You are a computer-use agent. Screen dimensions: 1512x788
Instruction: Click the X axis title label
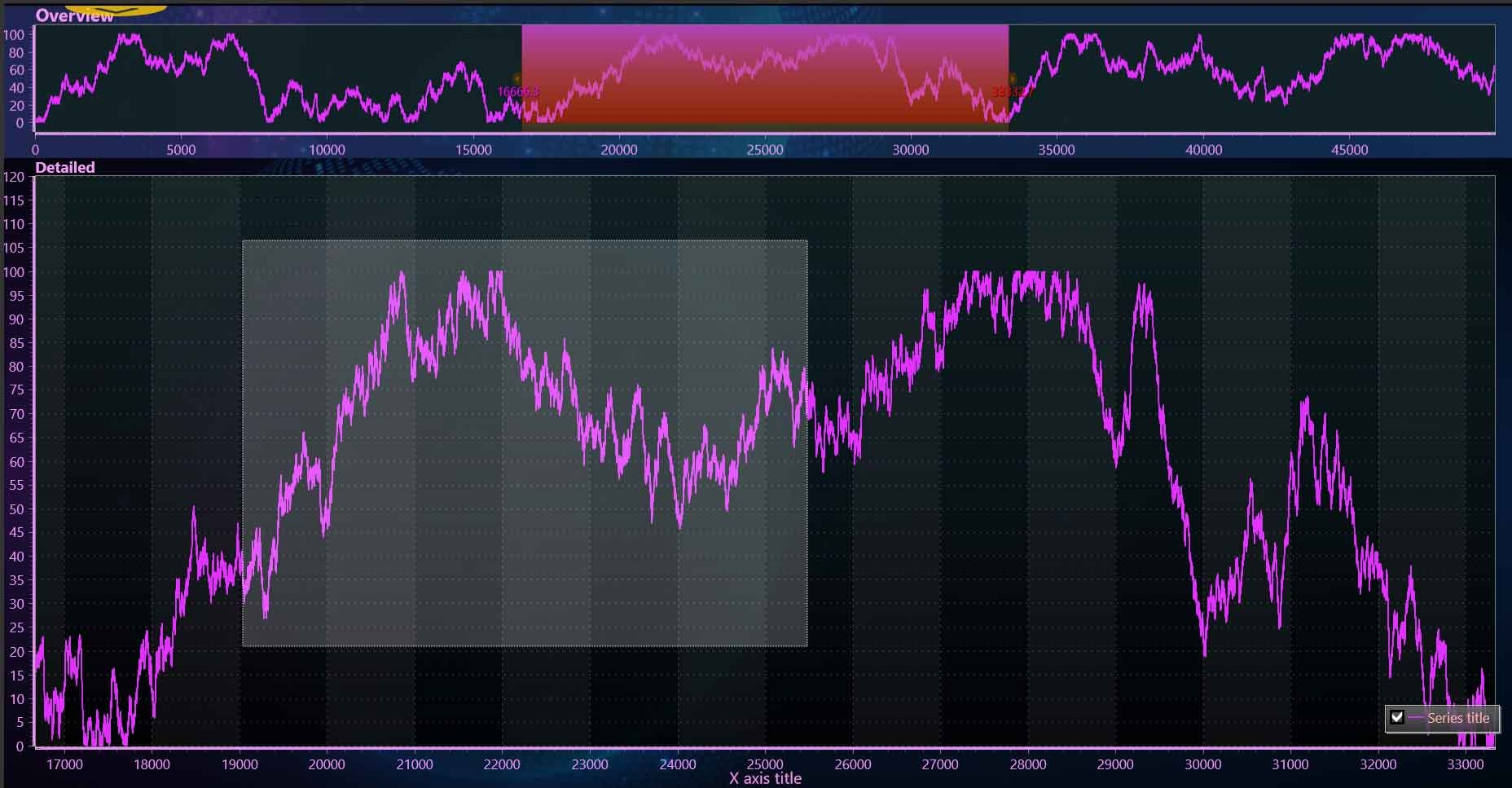click(765, 778)
